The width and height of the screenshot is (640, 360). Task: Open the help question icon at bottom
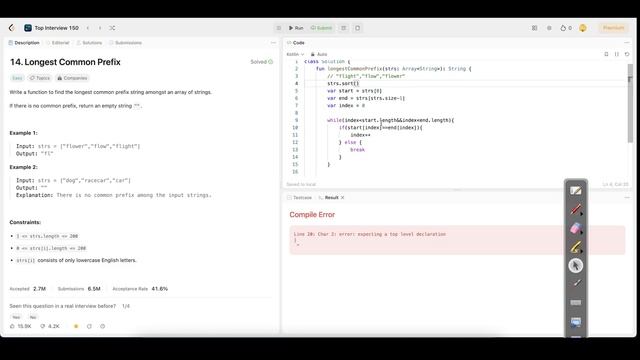point(103,326)
